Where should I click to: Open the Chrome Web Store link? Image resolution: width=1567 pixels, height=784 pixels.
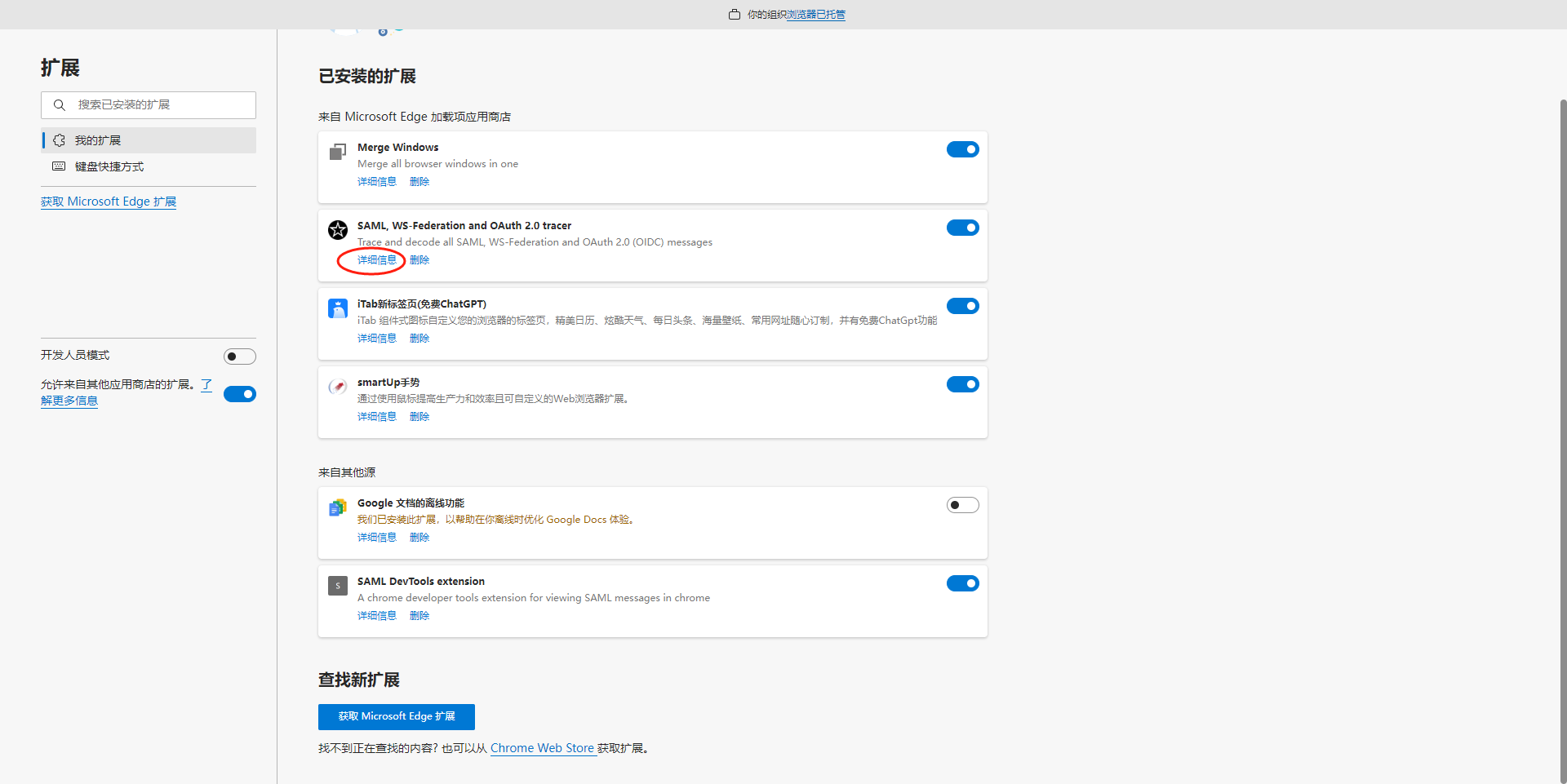[x=542, y=748]
